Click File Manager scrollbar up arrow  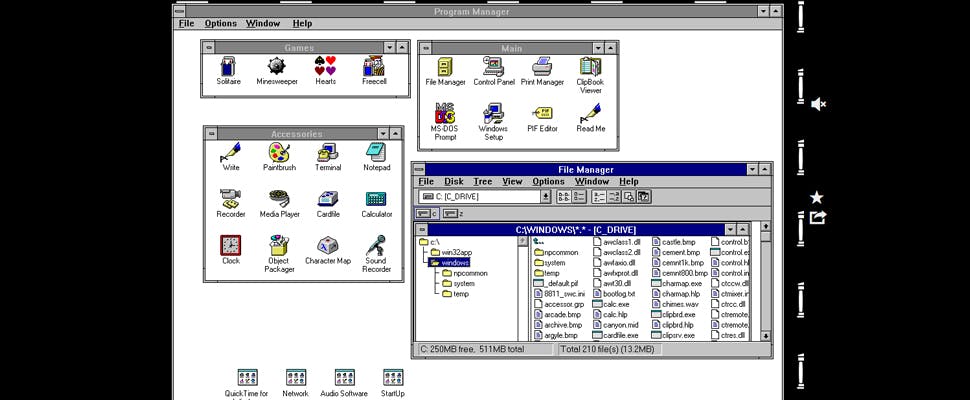[x=766, y=227]
